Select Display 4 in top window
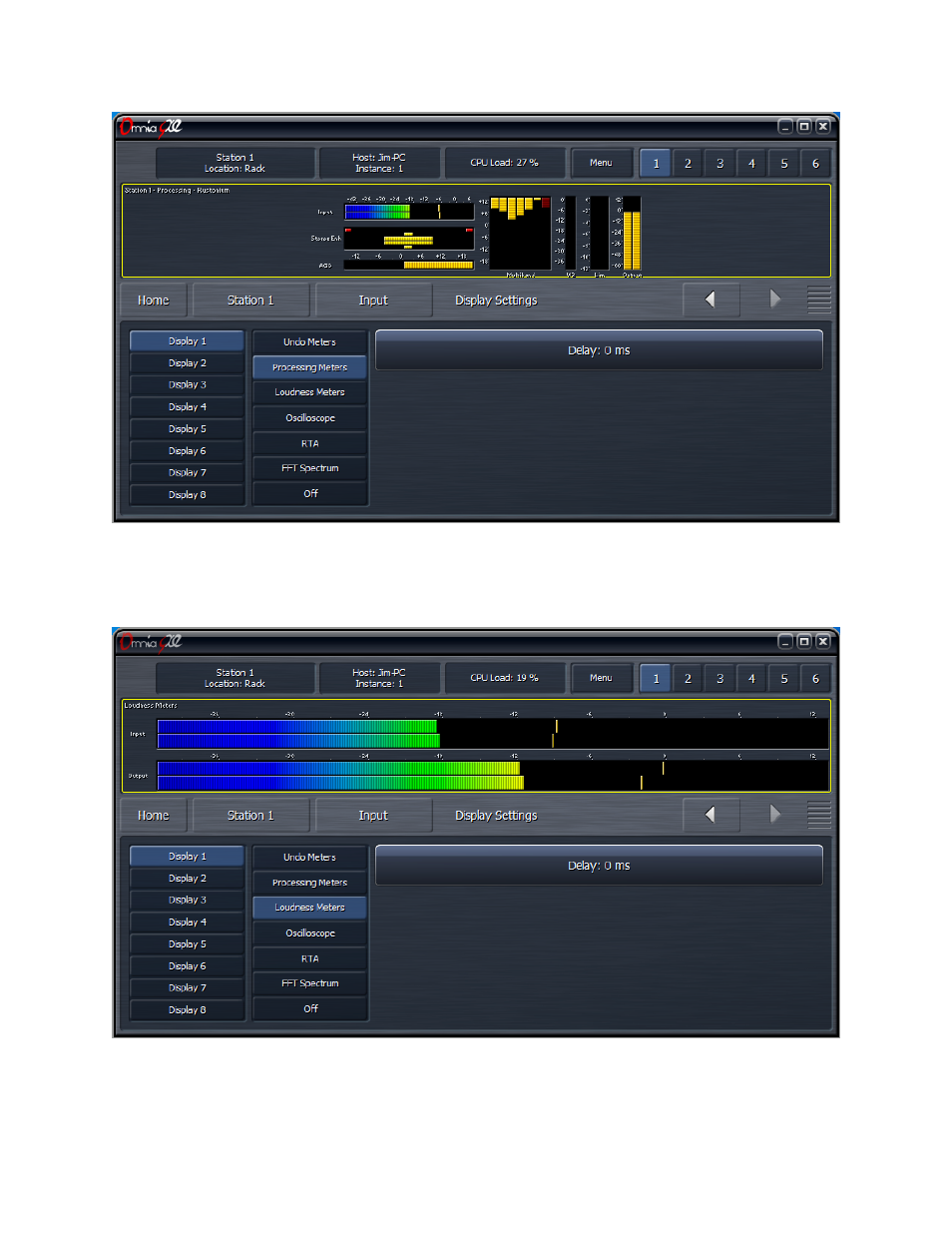Image resolution: width=952 pixels, height=1233 pixels. pyautogui.click(x=188, y=407)
